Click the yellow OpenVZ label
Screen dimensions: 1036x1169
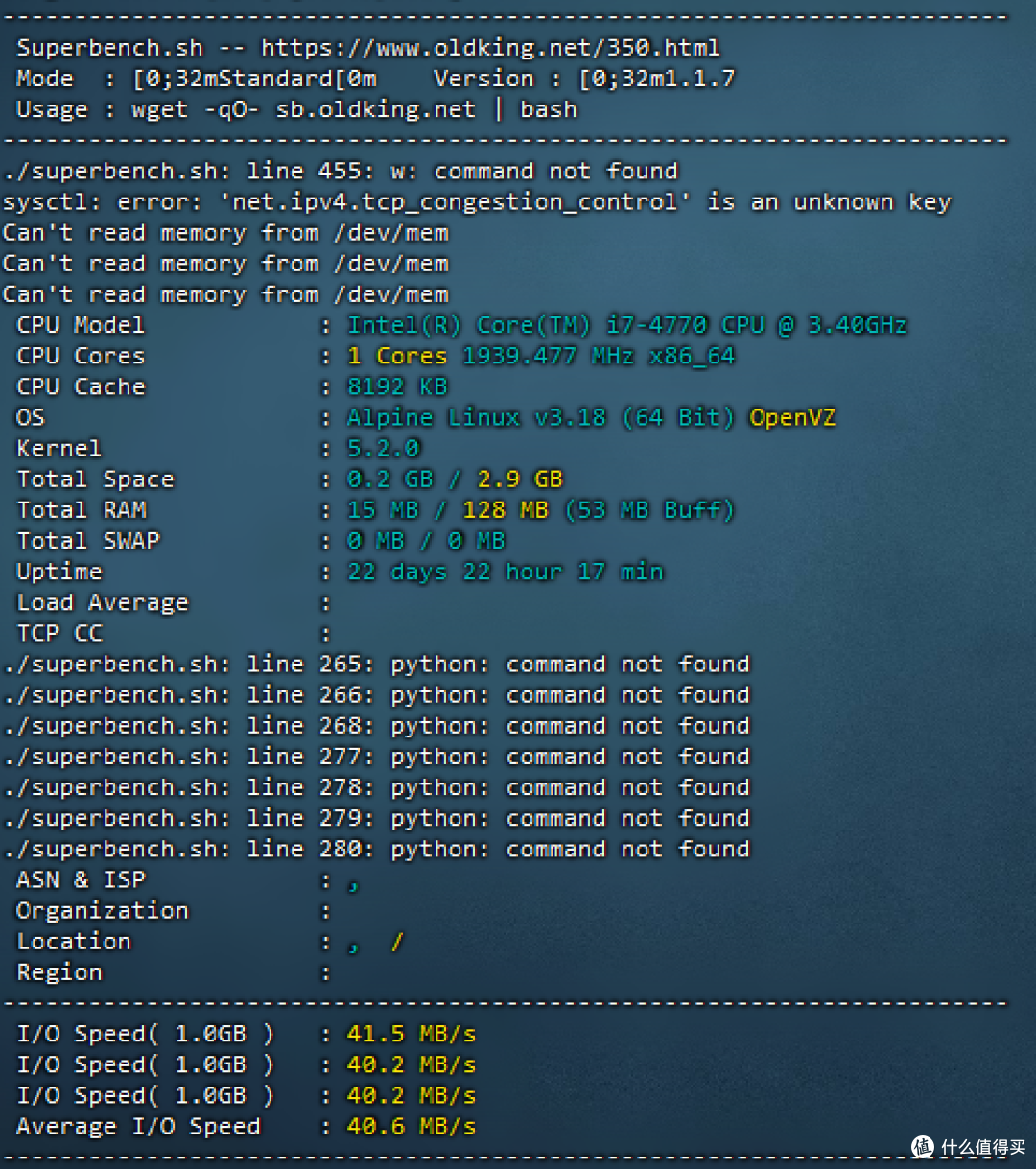[x=792, y=418]
